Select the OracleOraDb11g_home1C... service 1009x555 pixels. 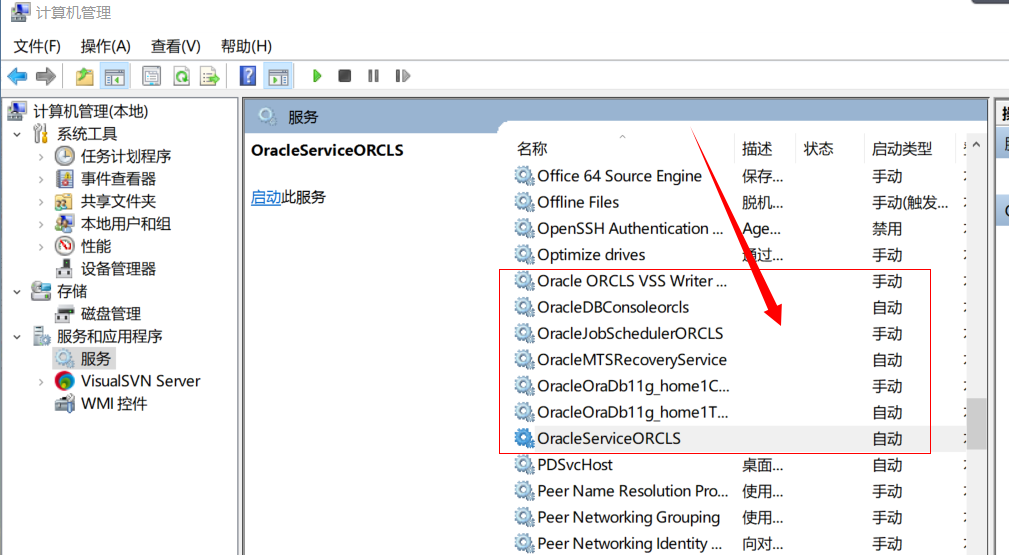coord(633,386)
